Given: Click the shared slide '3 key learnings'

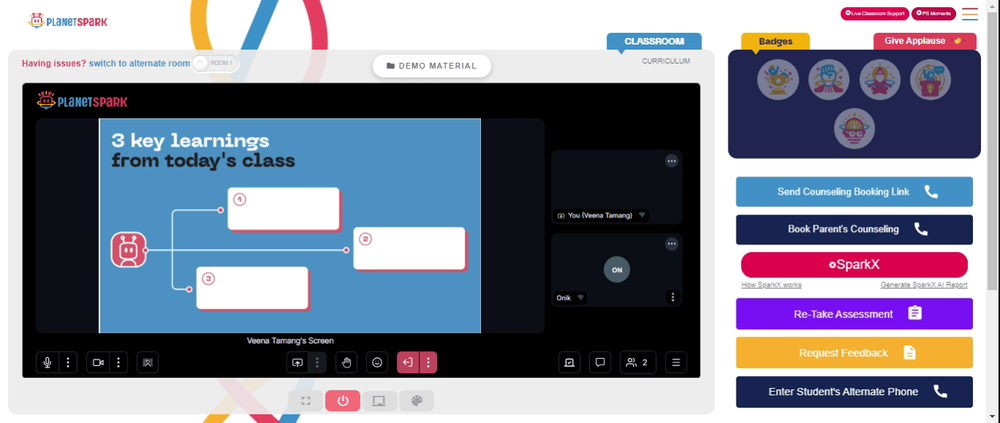Looking at the screenshot, I should (x=290, y=225).
